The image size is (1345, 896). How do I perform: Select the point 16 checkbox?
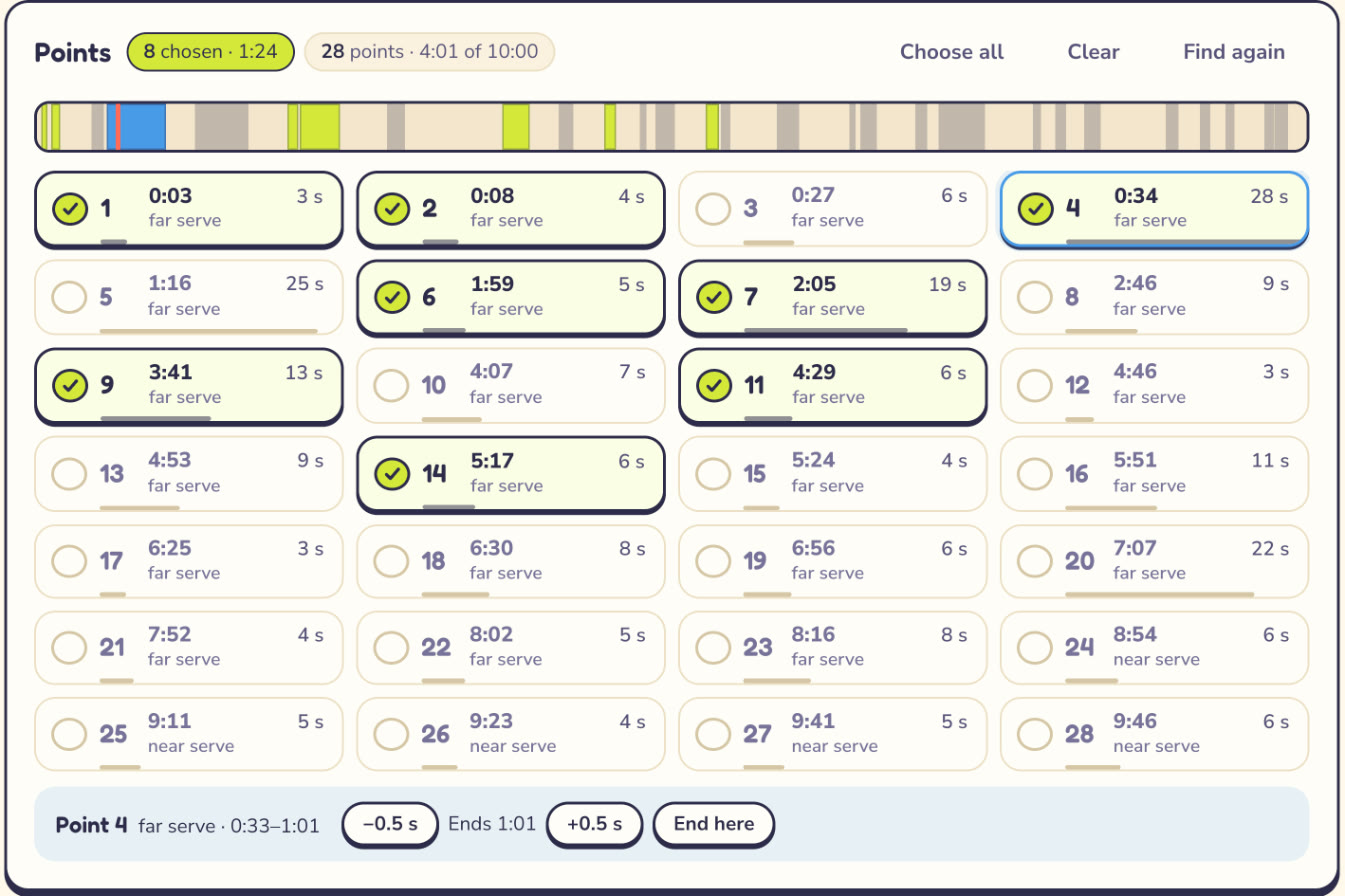(x=1035, y=473)
